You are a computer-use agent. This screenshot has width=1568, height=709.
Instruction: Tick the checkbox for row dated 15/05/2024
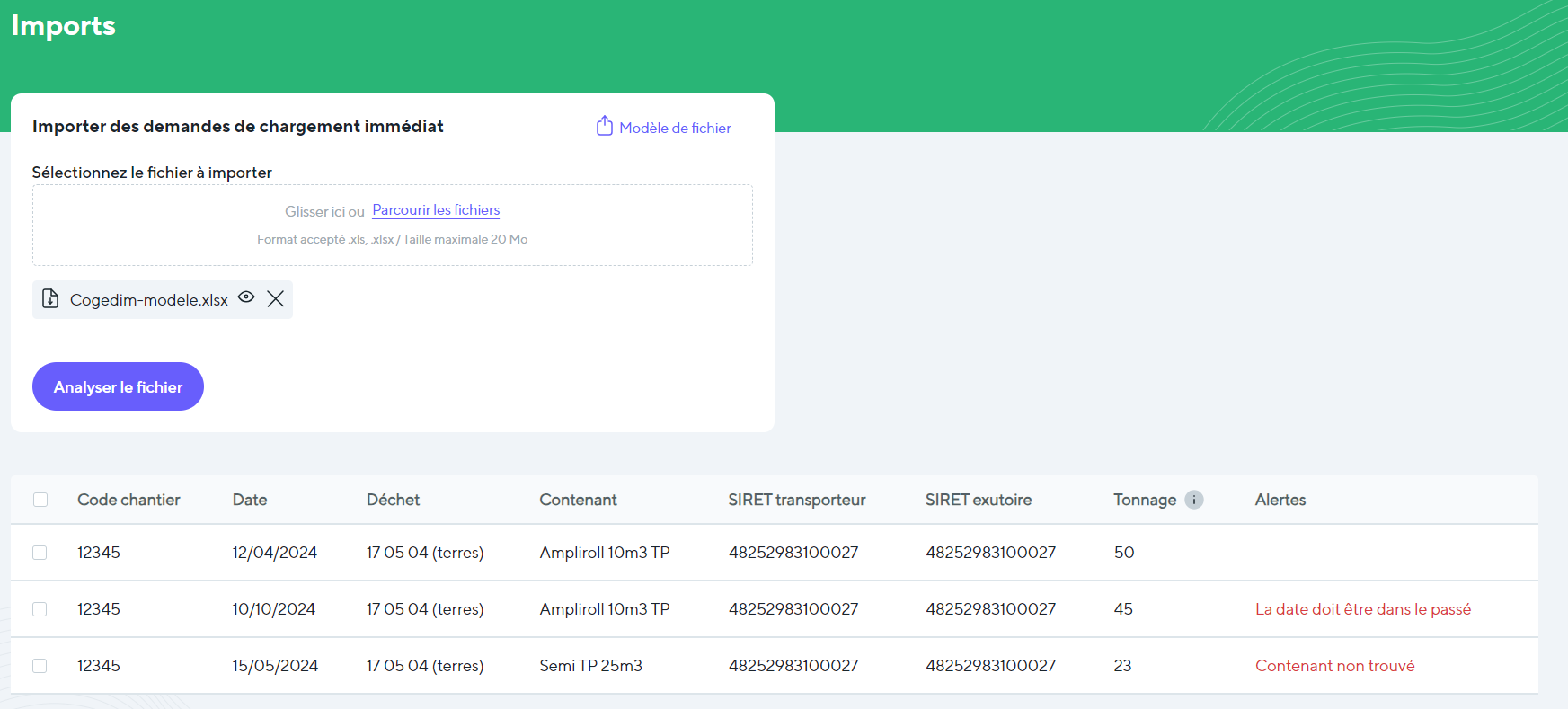pos(40,666)
